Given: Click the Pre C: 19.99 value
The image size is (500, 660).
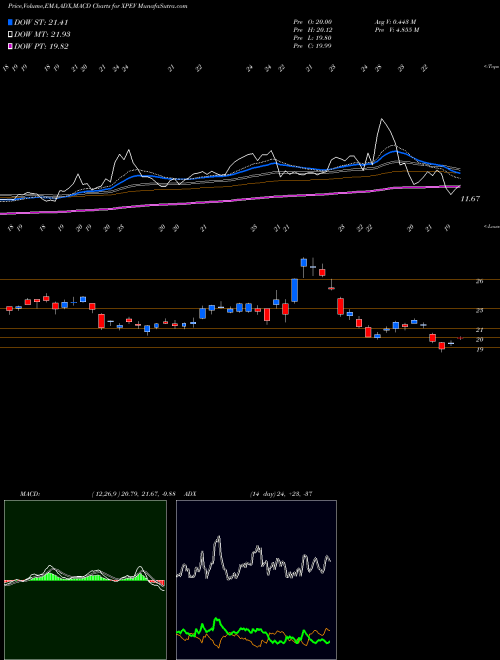Looking at the screenshot, I should tap(312, 46).
